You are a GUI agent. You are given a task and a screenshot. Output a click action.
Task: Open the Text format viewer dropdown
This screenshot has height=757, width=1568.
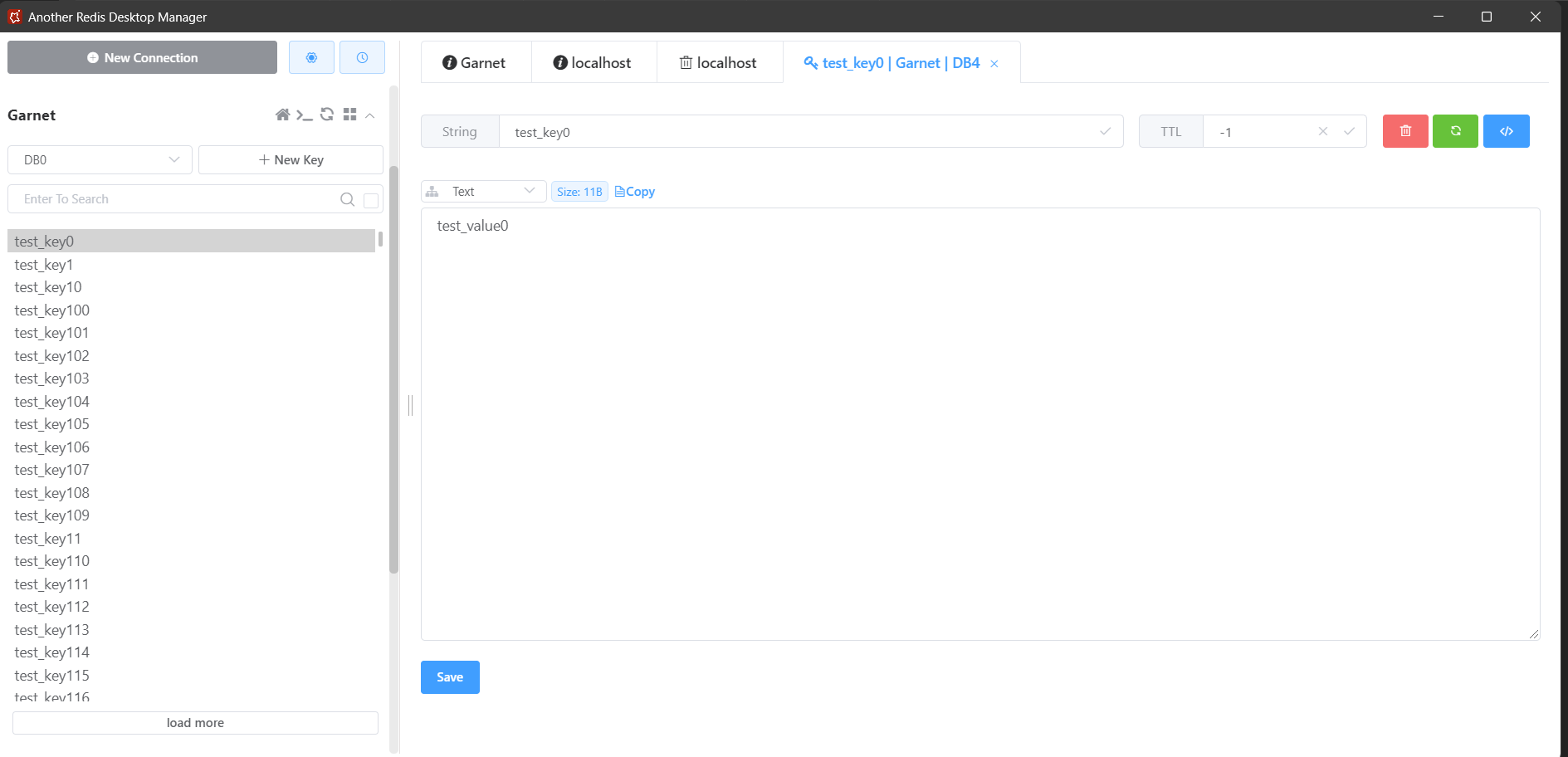click(x=483, y=192)
